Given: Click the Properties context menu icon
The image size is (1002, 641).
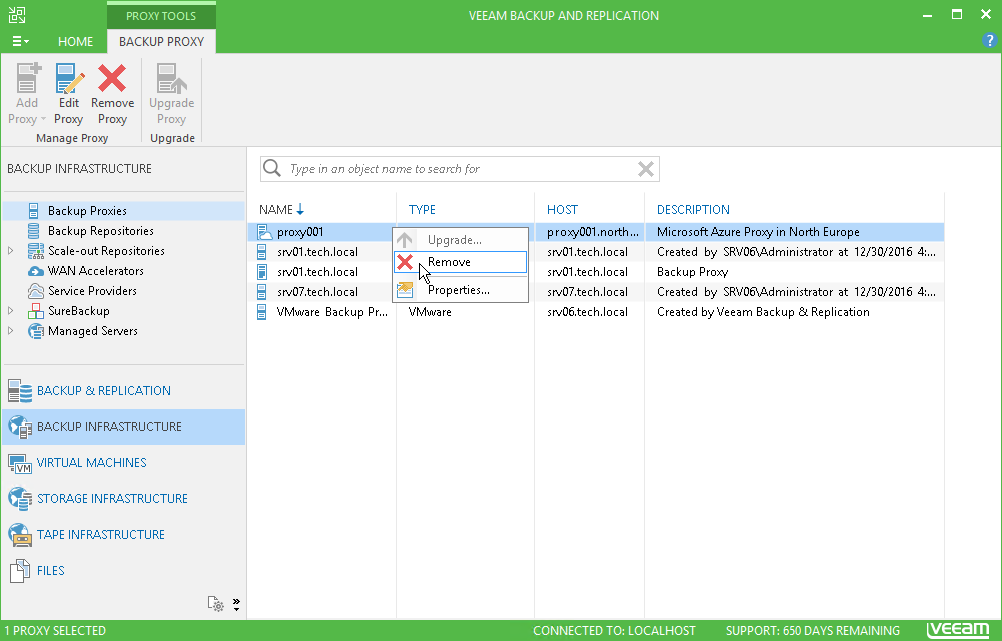Looking at the screenshot, I should pyautogui.click(x=405, y=290).
